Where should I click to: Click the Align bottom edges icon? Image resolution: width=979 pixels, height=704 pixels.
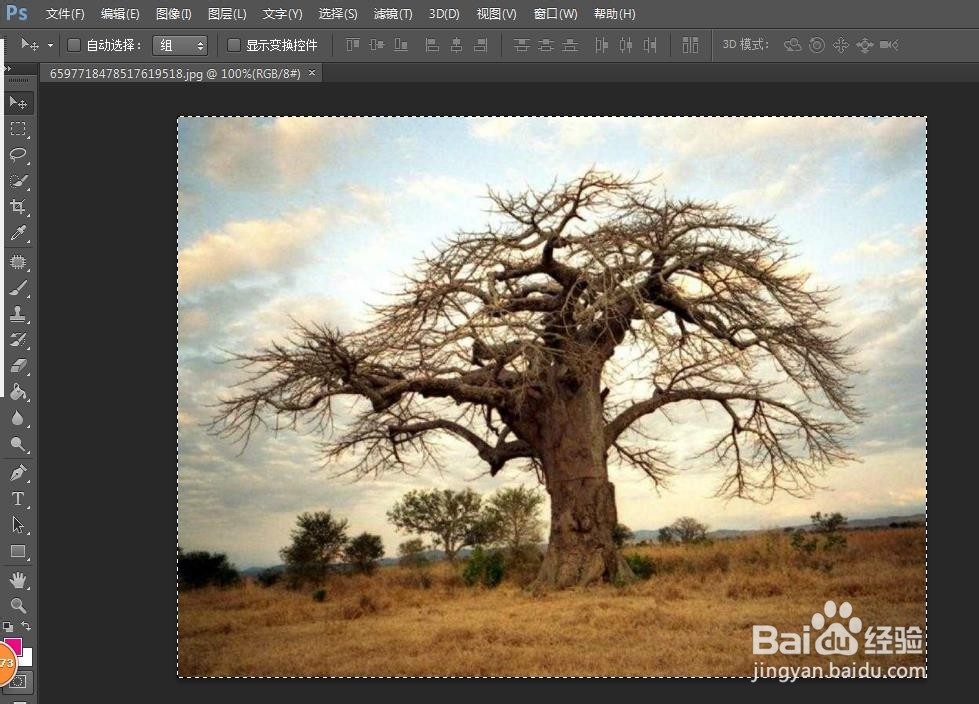tap(401, 45)
